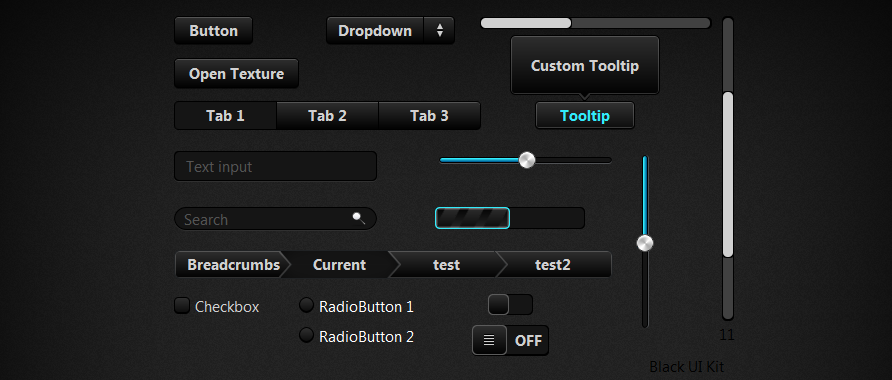This screenshot has width=892, height=380.
Task: Switch to Tab 2
Action: [327, 116]
